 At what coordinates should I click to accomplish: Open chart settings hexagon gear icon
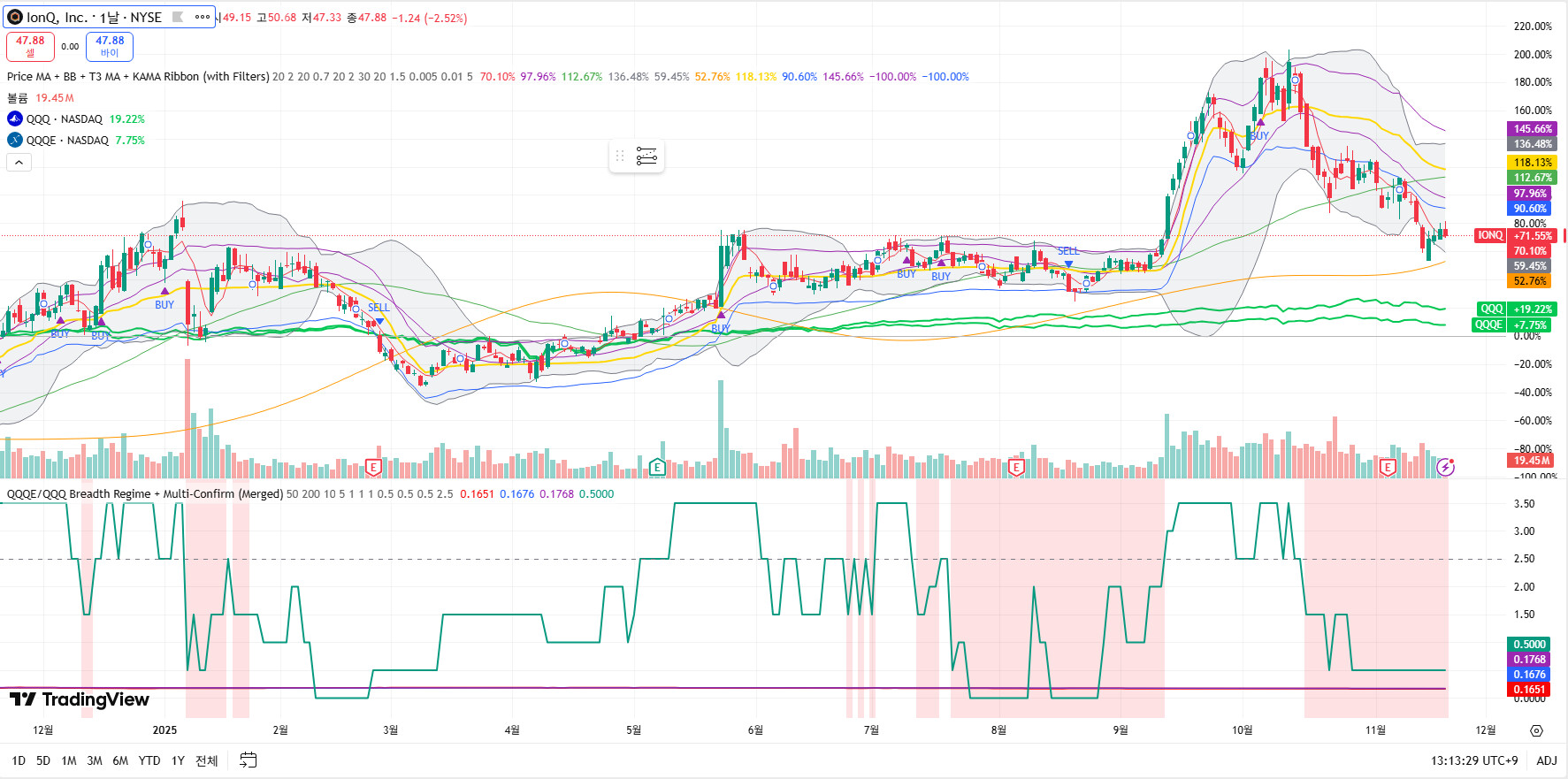tap(1536, 730)
